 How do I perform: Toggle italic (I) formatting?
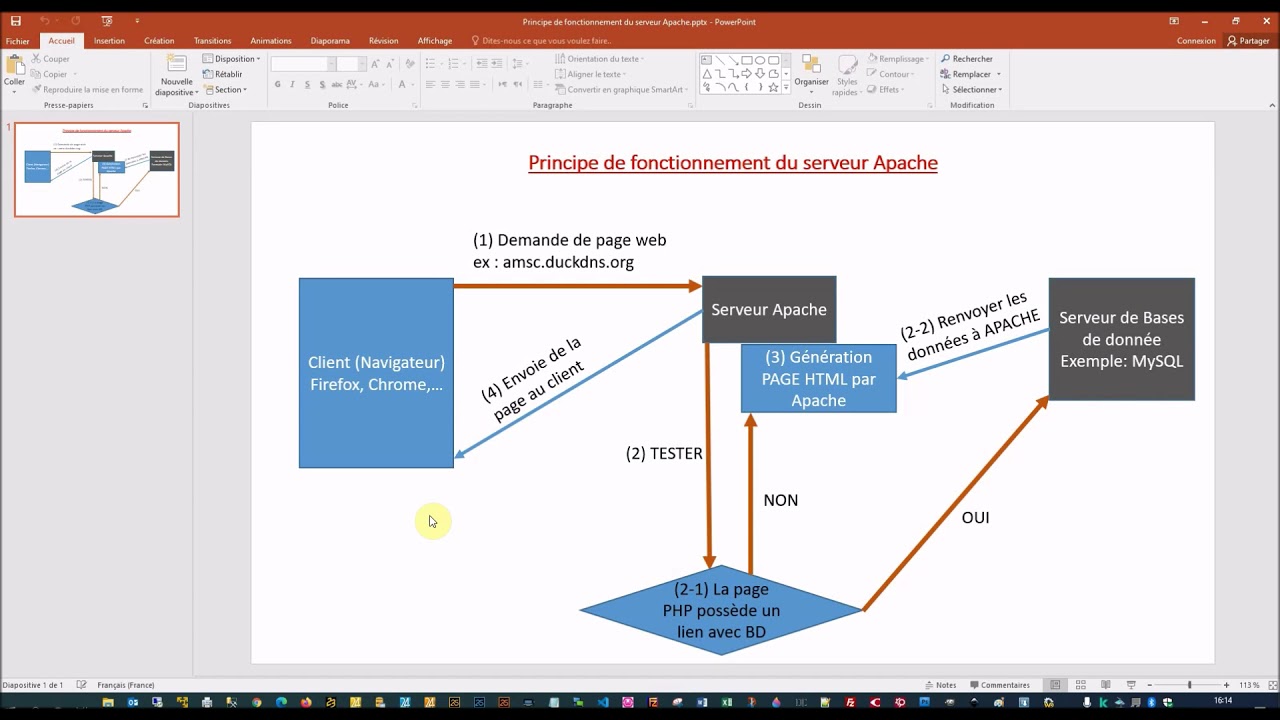click(292, 85)
